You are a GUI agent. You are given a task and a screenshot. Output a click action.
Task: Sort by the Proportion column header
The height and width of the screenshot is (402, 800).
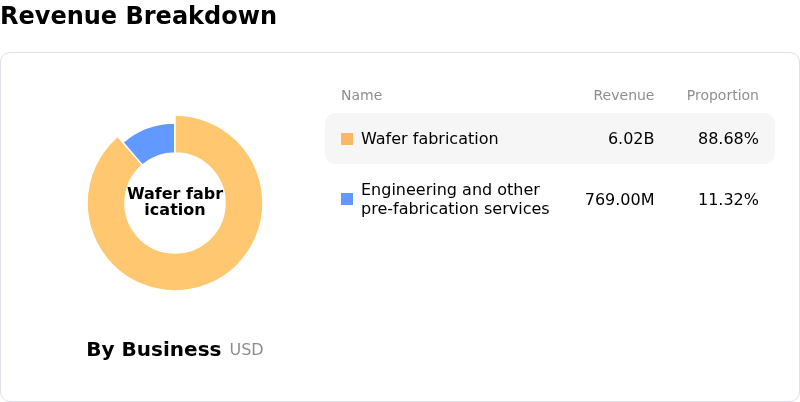click(722, 95)
